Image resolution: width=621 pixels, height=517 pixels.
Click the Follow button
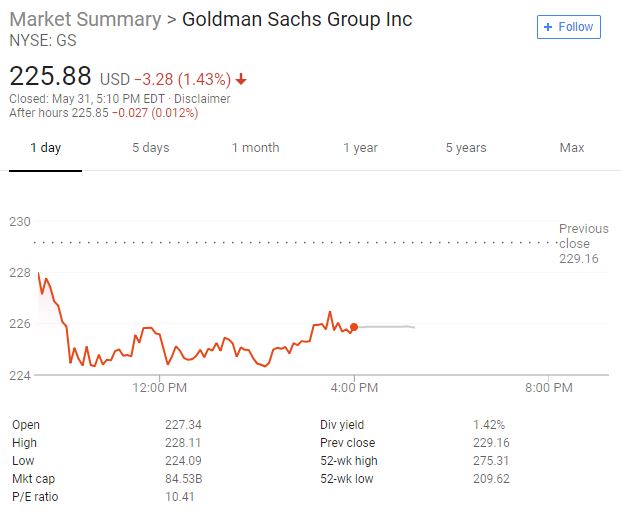click(569, 27)
